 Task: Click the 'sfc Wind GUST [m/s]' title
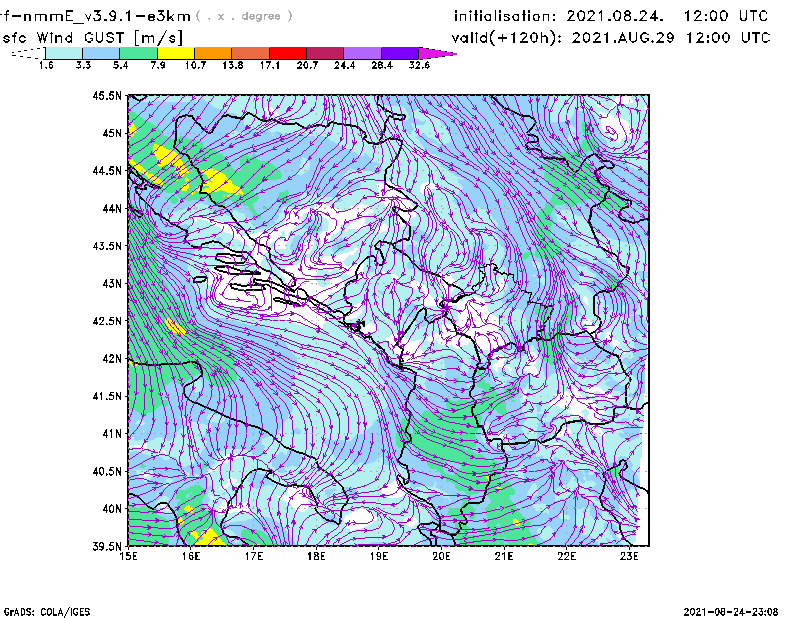coord(92,38)
